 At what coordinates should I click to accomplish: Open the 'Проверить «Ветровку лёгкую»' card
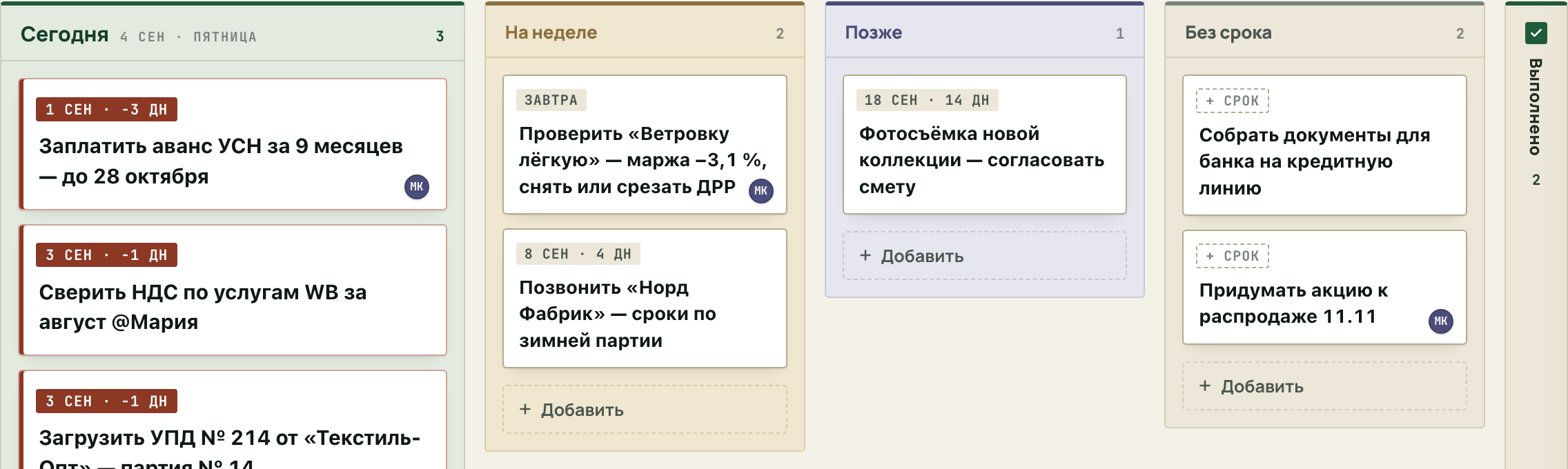645,145
